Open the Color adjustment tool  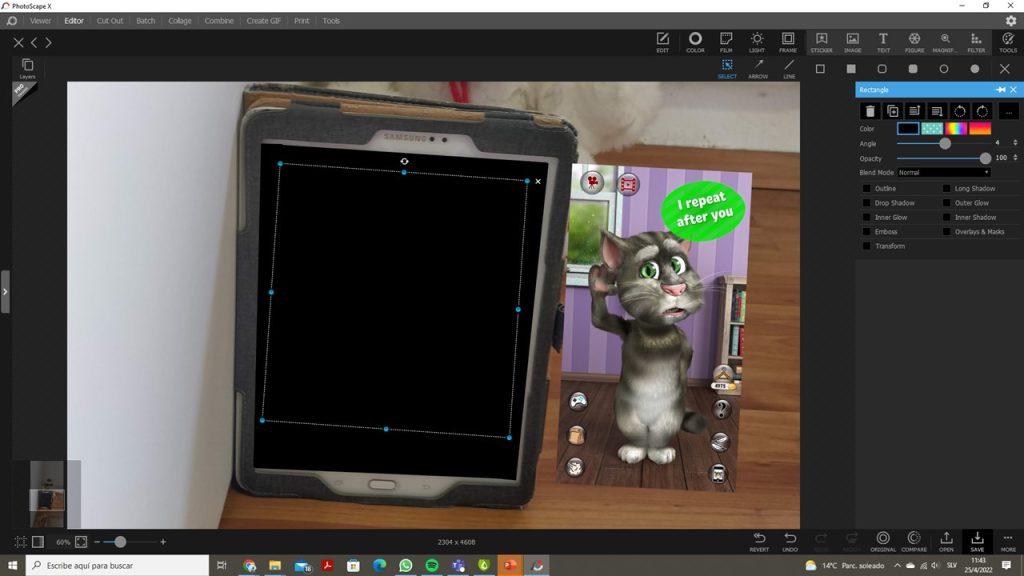695,42
